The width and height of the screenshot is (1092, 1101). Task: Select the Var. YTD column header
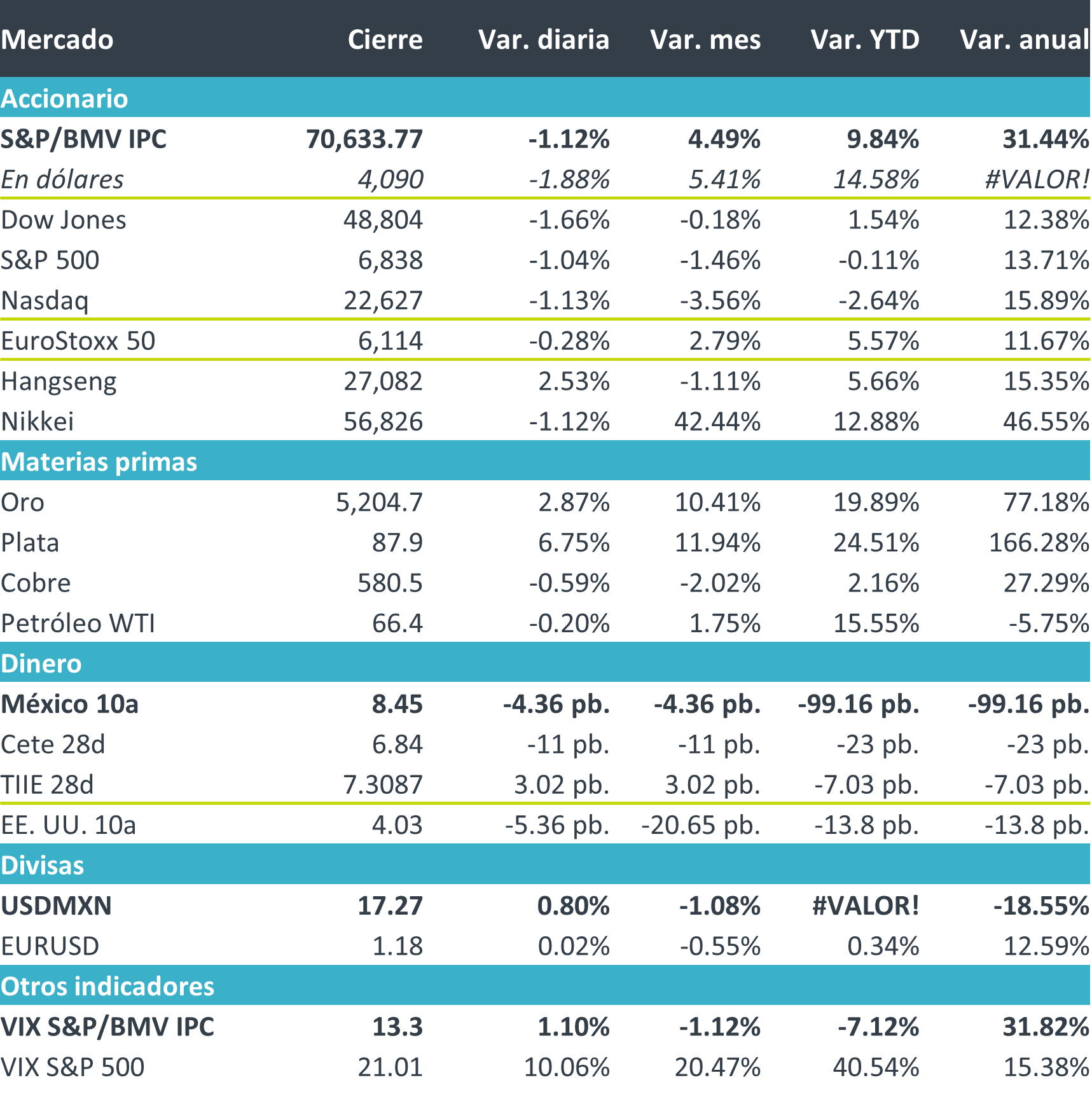pyautogui.click(x=865, y=39)
